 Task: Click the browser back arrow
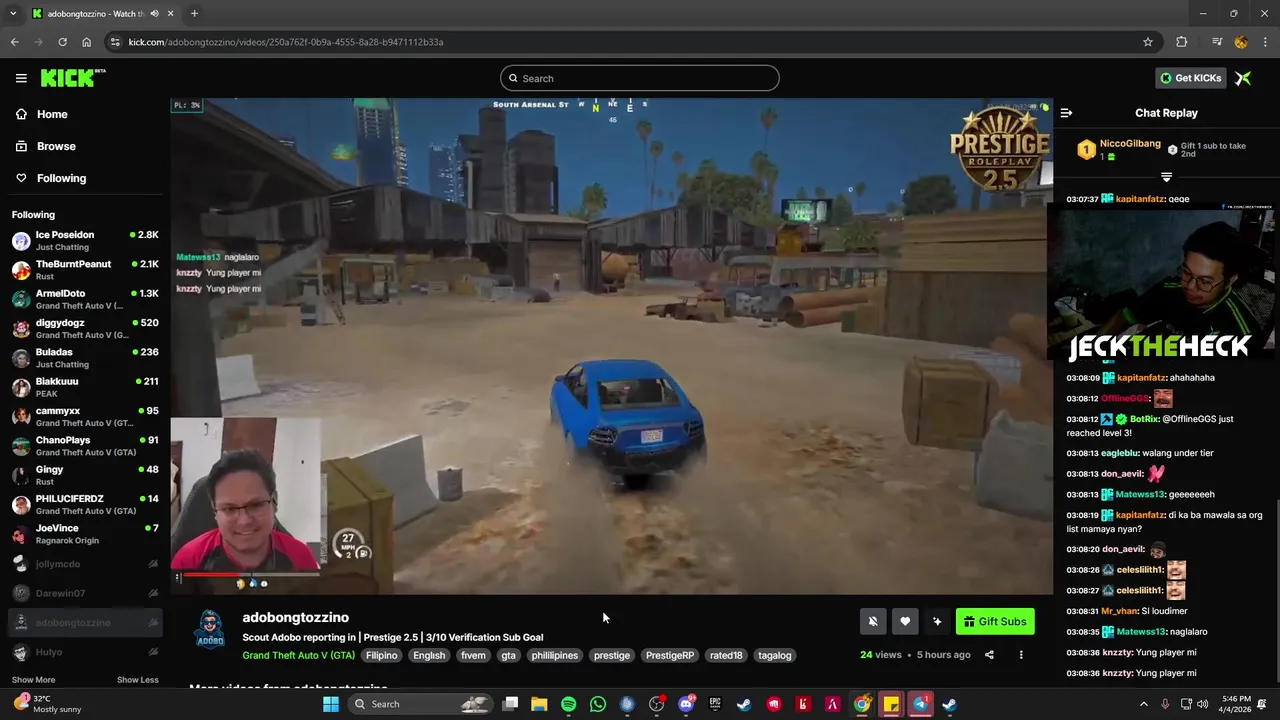(14, 42)
